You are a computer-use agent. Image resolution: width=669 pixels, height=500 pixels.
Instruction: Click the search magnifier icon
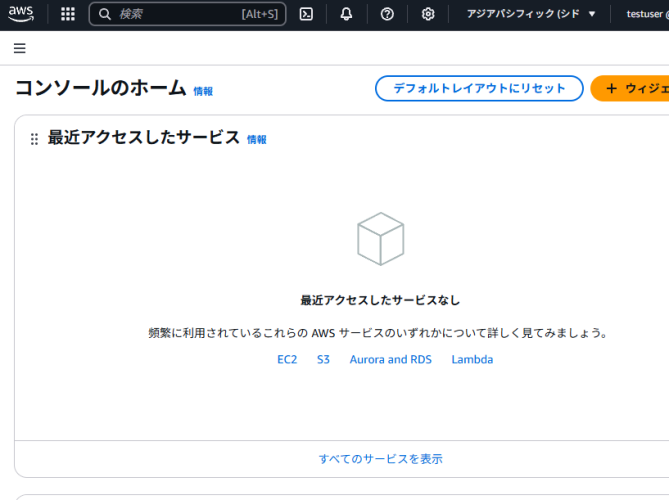105,14
